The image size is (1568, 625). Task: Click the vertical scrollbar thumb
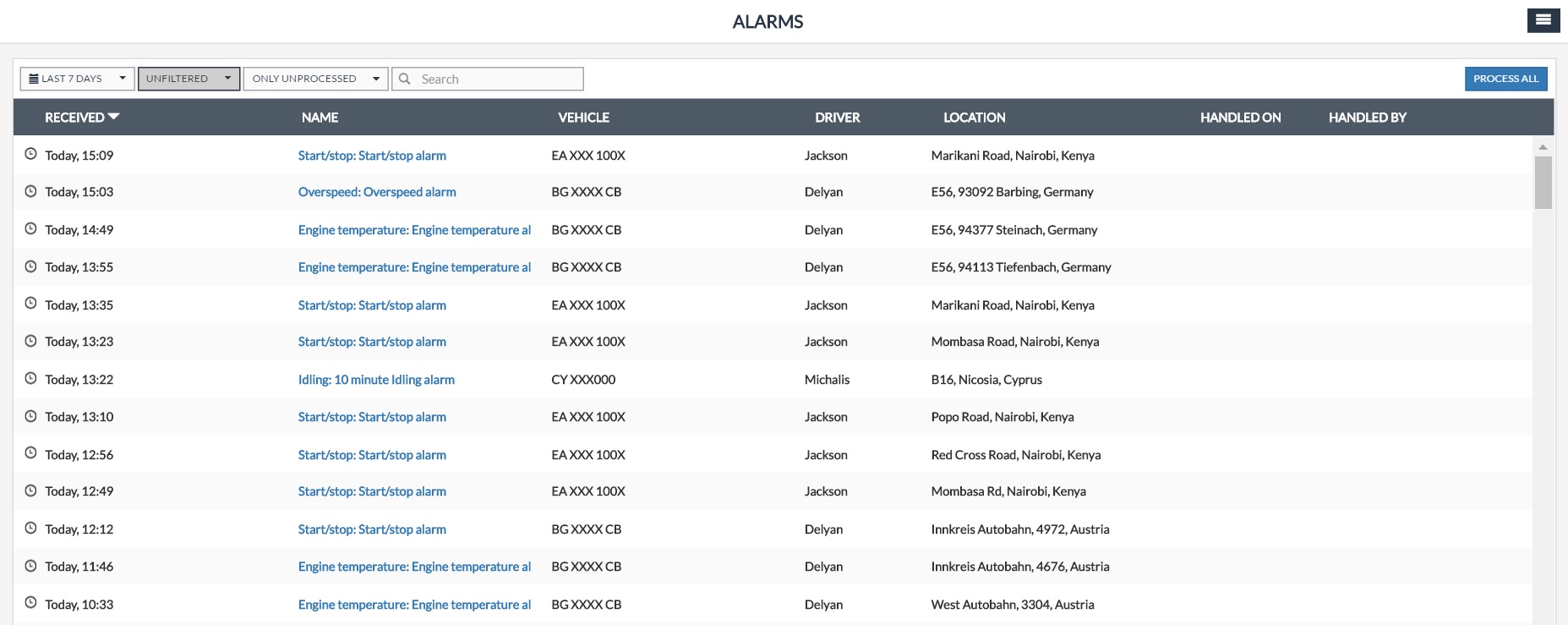click(1543, 182)
